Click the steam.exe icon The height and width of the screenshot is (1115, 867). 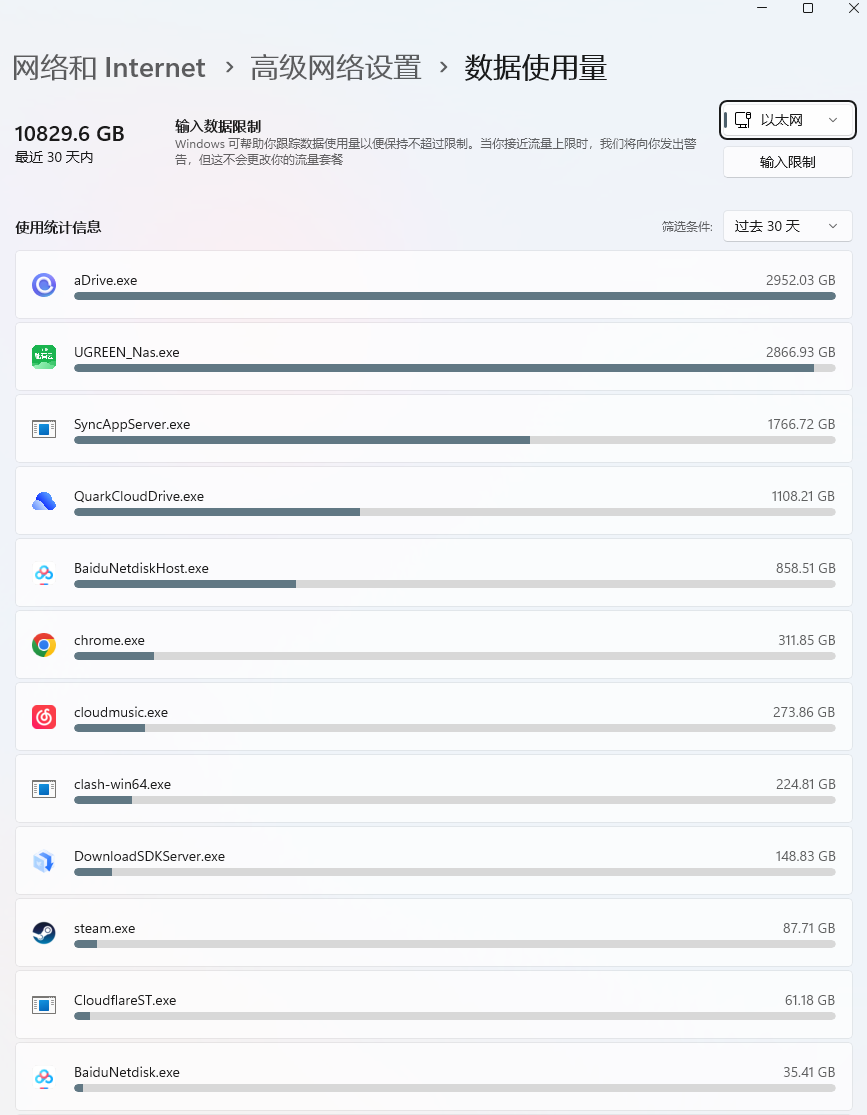click(x=44, y=933)
